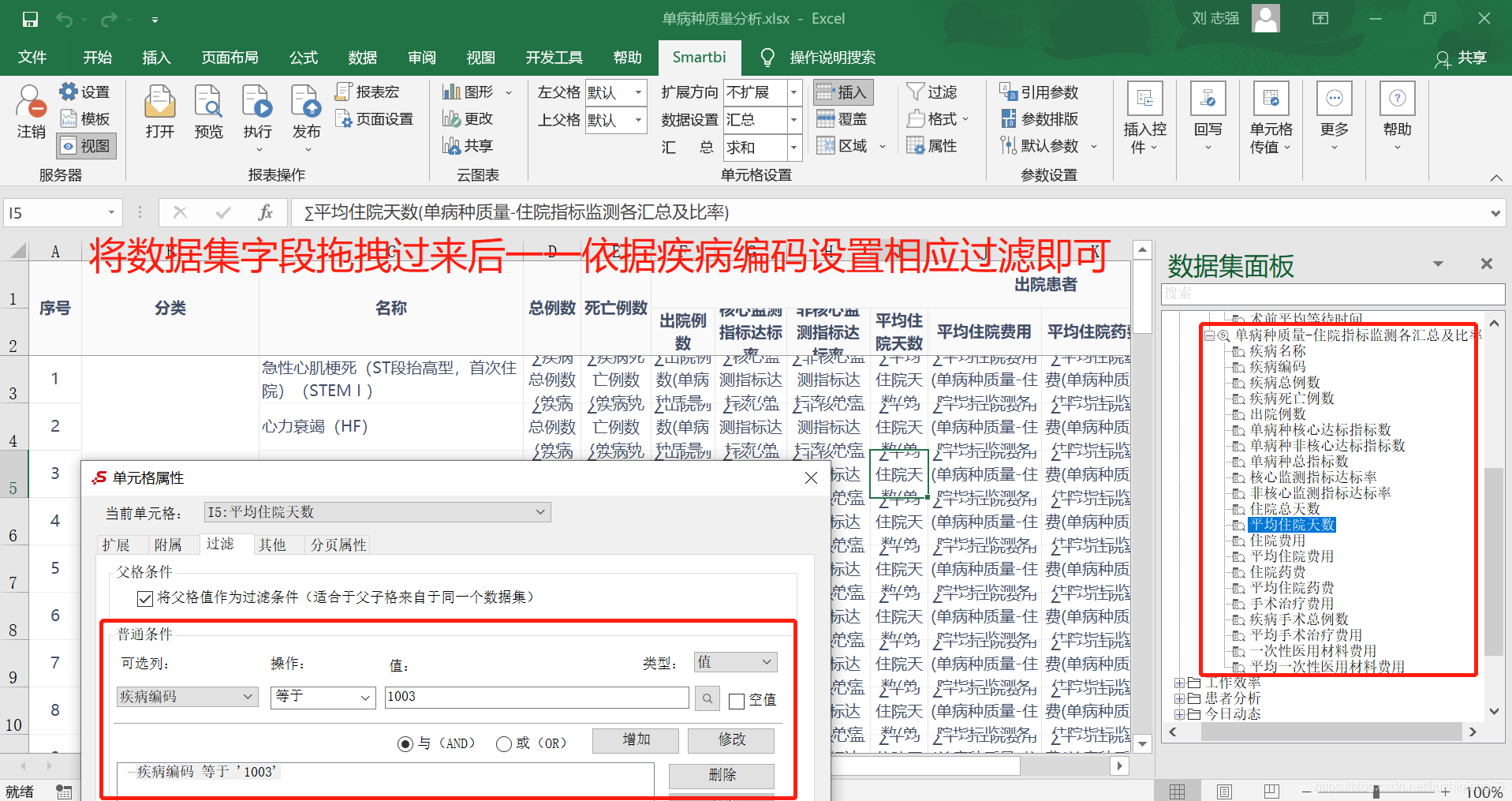This screenshot has width=1512, height=801.
Task: Click the value search magnifier button
Action: [x=707, y=698]
